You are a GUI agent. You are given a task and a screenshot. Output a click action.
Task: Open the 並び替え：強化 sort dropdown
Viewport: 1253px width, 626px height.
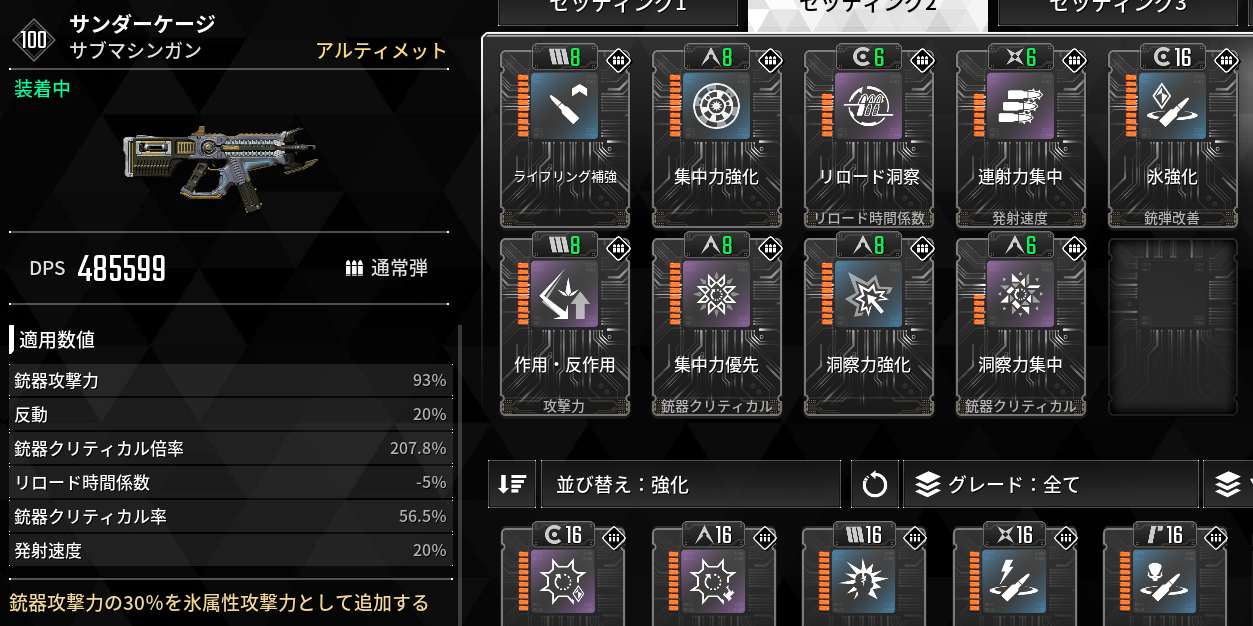(690, 485)
